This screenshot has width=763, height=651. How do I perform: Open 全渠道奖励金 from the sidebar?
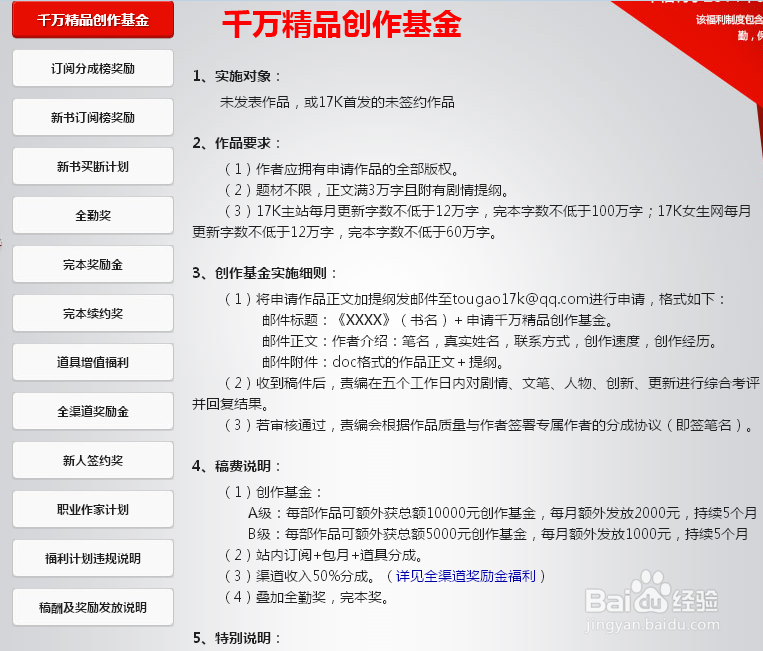coord(93,411)
